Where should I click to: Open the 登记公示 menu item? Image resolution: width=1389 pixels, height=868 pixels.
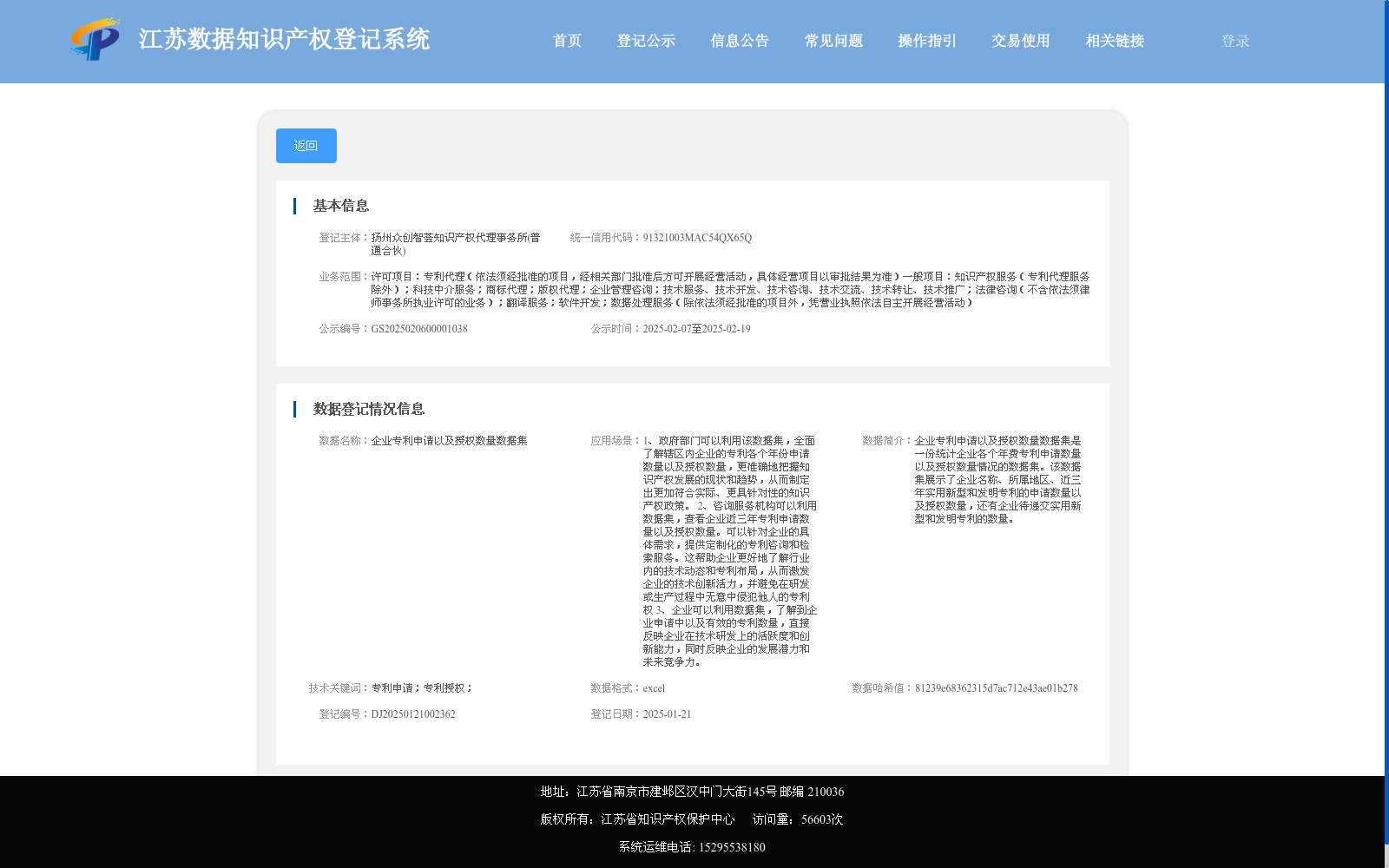pos(646,41)
